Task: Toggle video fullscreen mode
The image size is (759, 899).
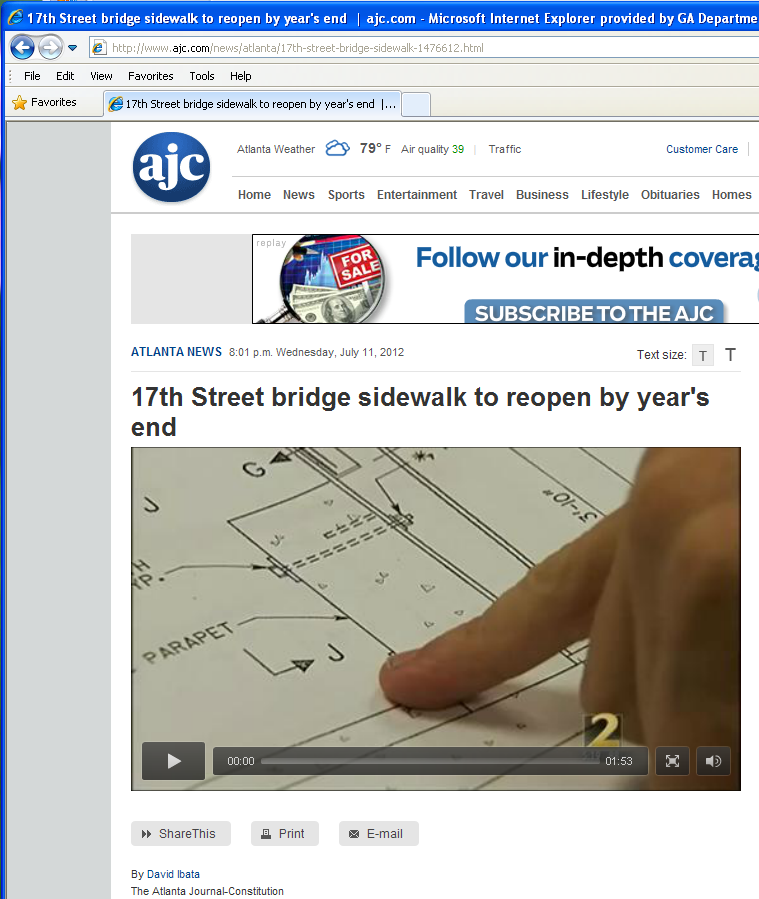Action: click(x=672, y=761)
